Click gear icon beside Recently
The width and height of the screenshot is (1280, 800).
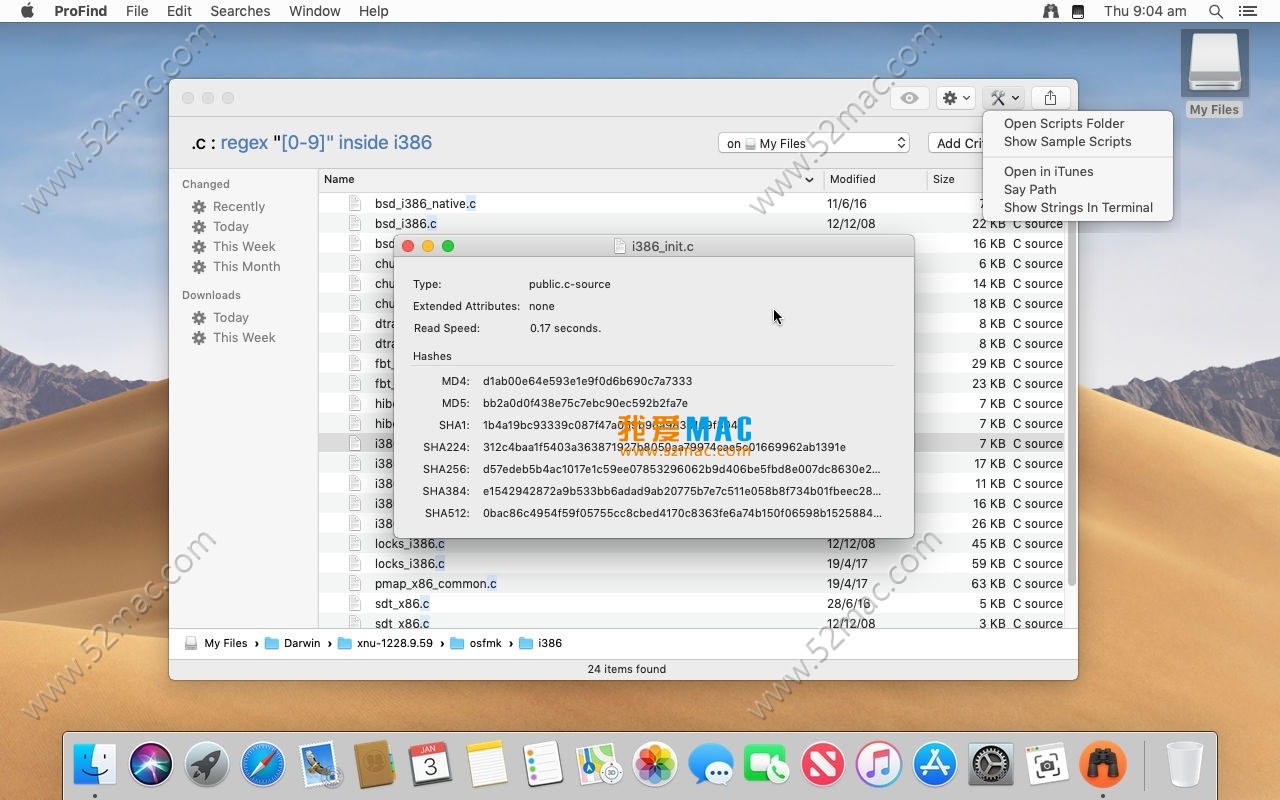(x=199, y=206)
